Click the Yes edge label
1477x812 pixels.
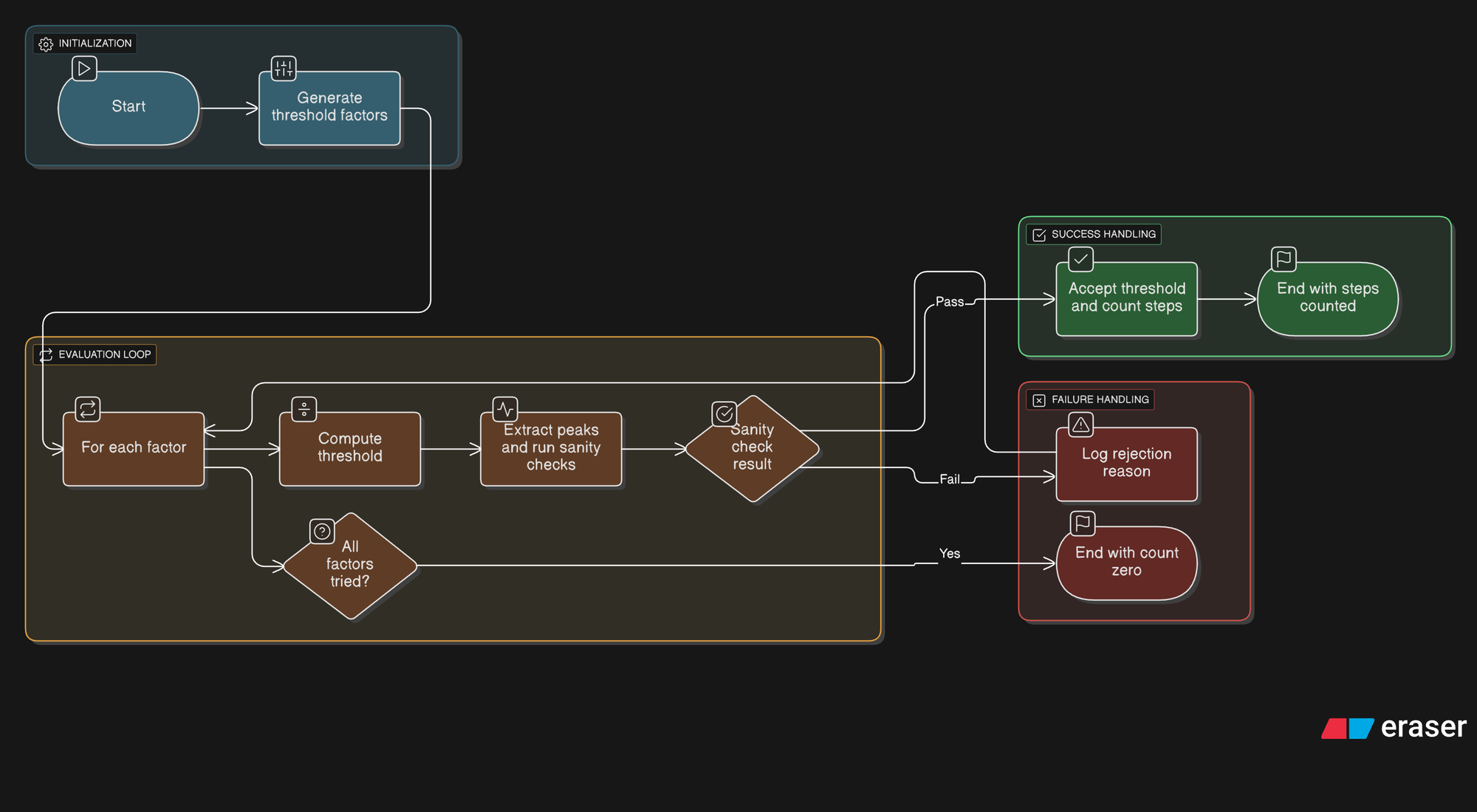(949, 554)
